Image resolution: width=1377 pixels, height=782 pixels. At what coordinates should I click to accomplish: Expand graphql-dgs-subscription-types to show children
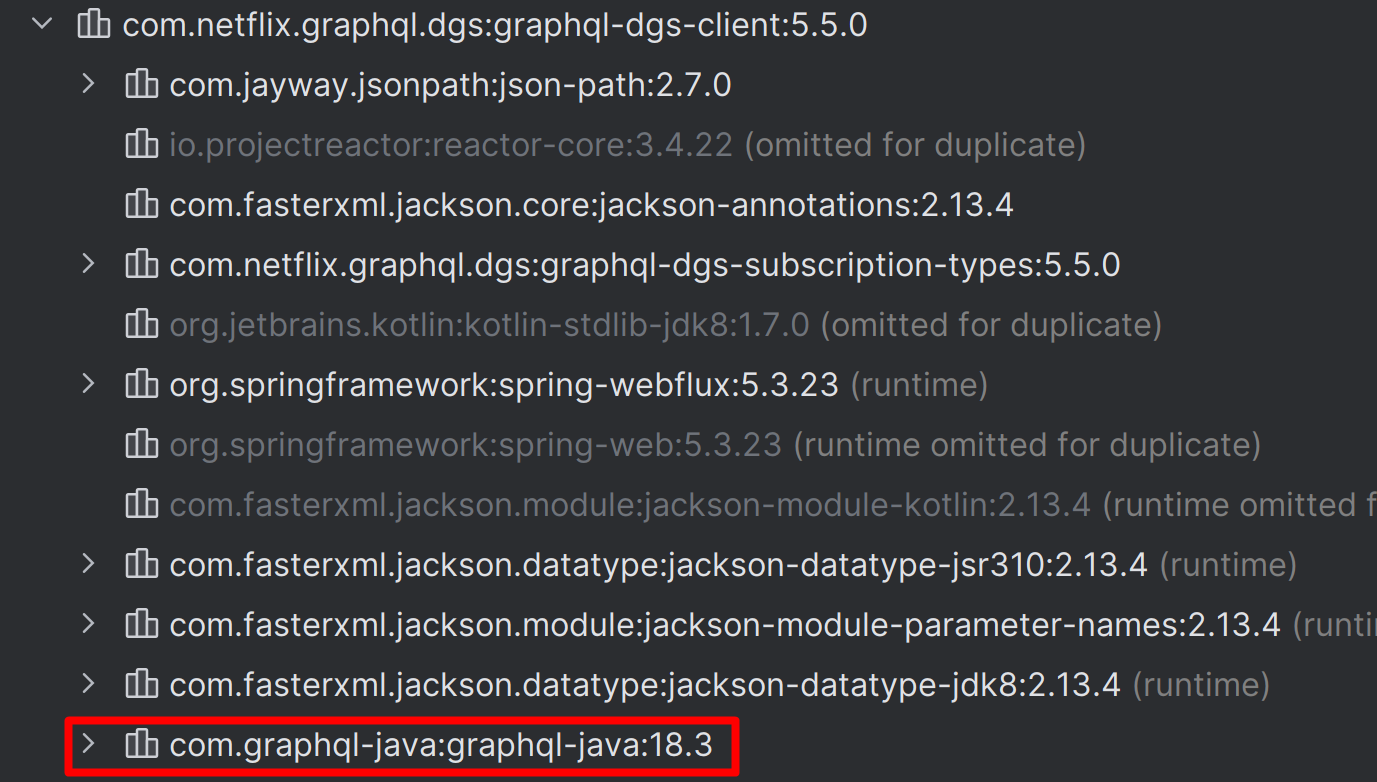pyautogui.click(x=88, y=264)
